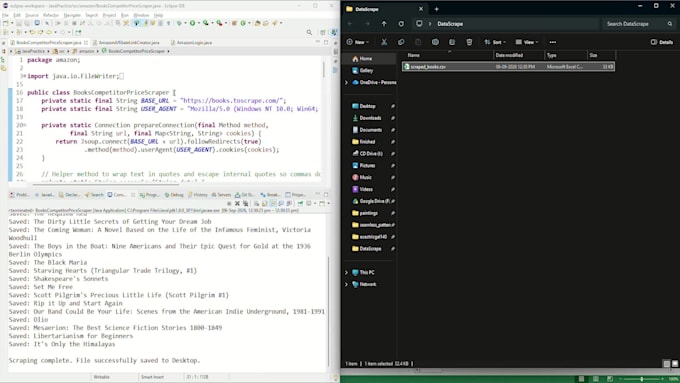Screen dimensions: 680x383
Task: Click scraped_books.csv file in Explorer
Action: coord(508,67)
